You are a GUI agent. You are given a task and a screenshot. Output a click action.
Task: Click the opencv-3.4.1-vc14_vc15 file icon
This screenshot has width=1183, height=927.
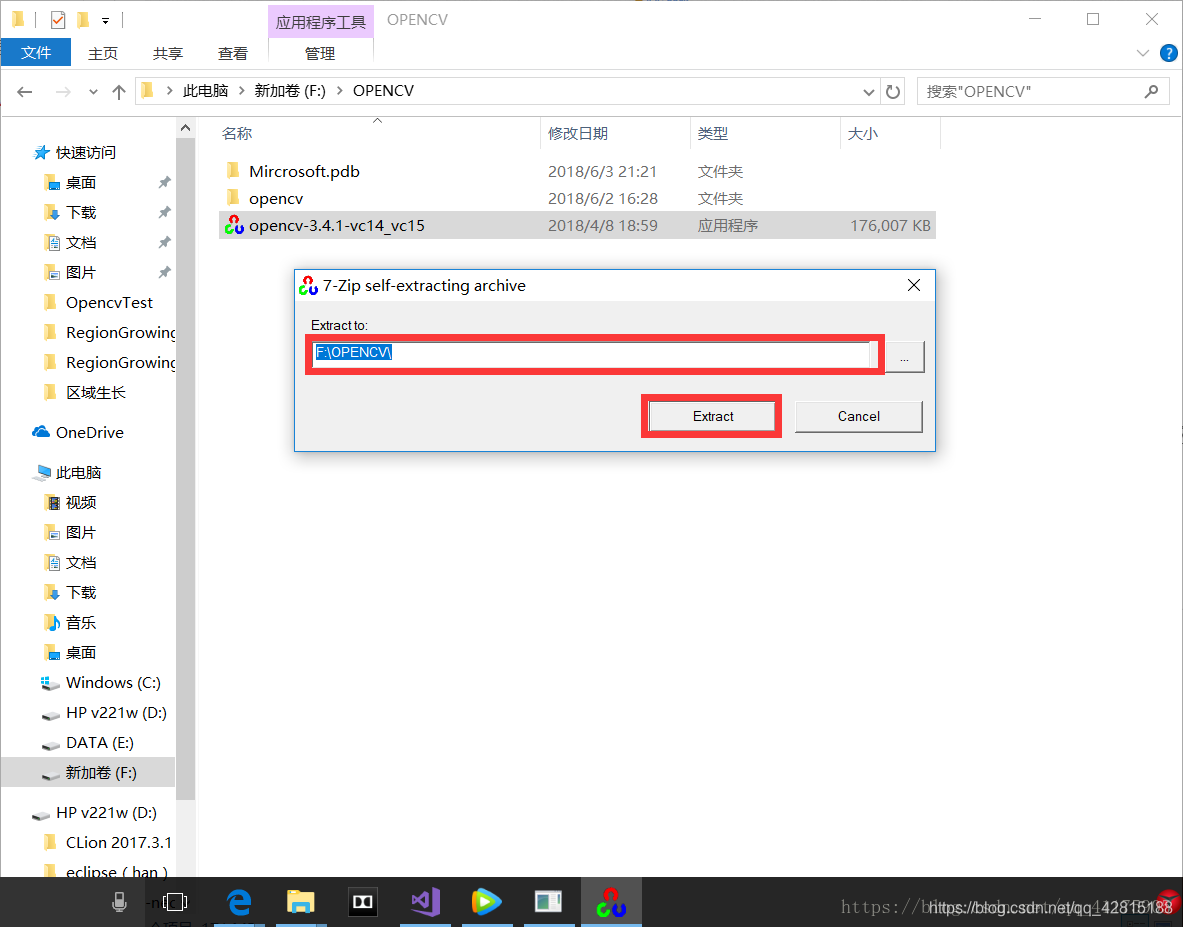[234, 225]
